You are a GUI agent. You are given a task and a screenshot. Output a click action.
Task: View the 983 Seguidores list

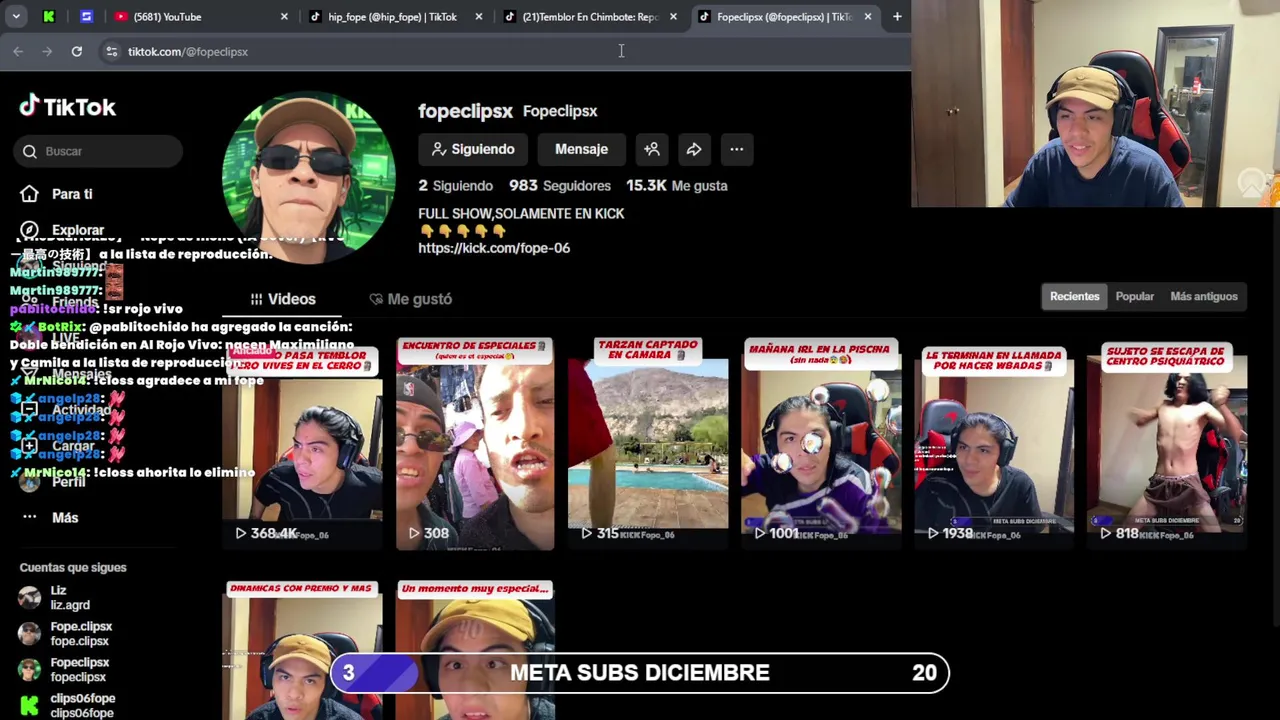pyautogui.click(x=559, y=186)
